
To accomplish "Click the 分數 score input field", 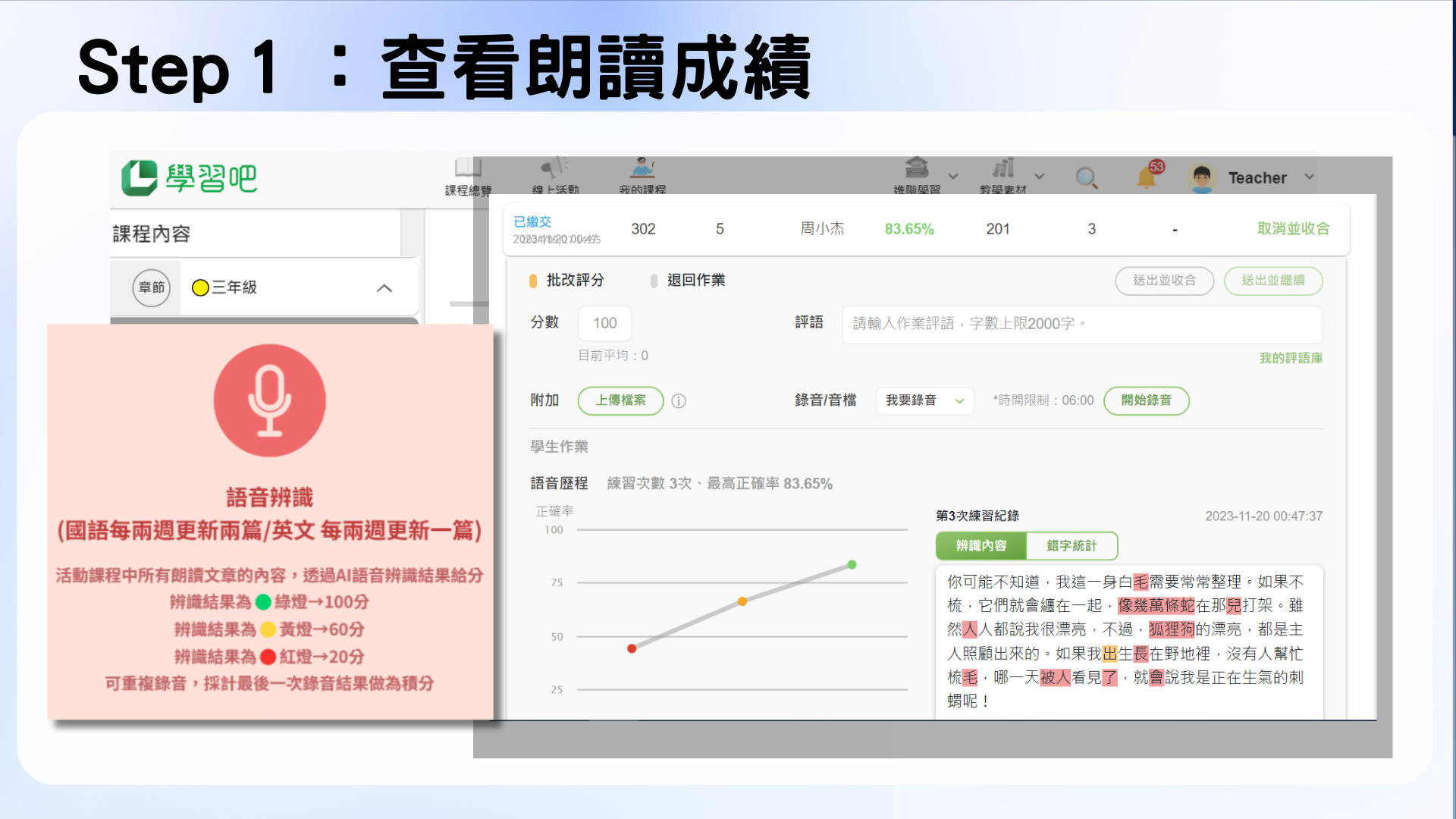I will 604,323.
